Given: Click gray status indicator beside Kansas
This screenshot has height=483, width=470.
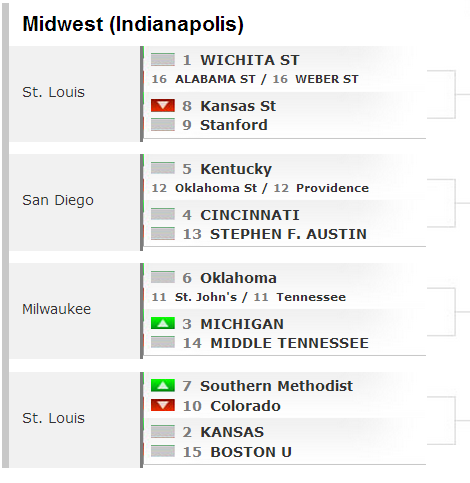Looking at the screenshot, I should coord(163,431).
